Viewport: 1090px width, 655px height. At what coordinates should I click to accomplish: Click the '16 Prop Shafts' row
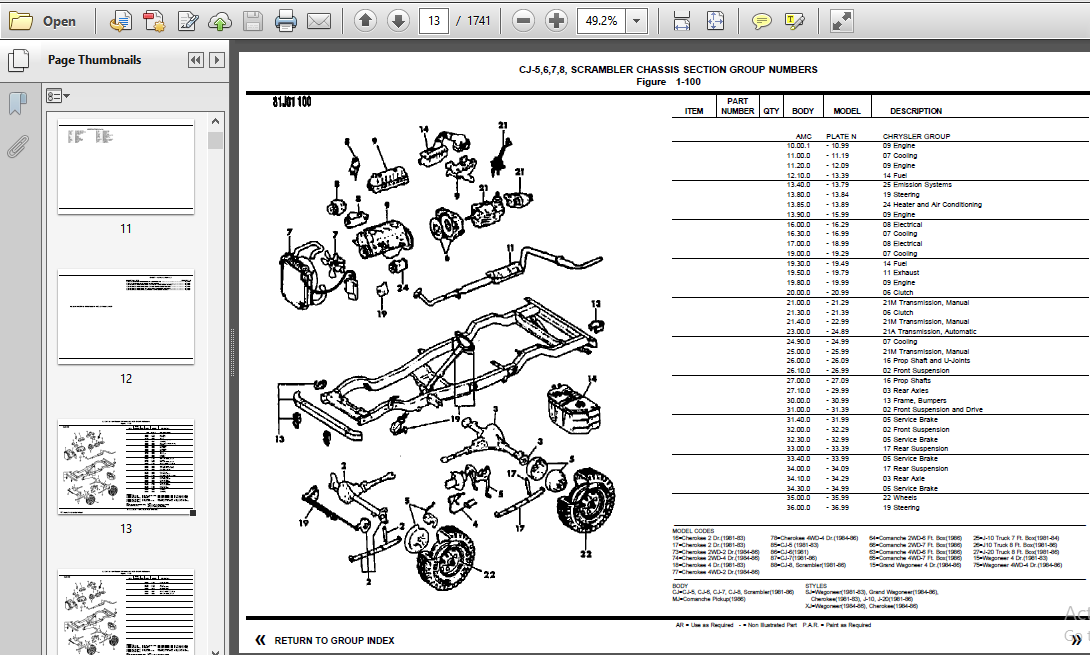(x=906, y=380)
